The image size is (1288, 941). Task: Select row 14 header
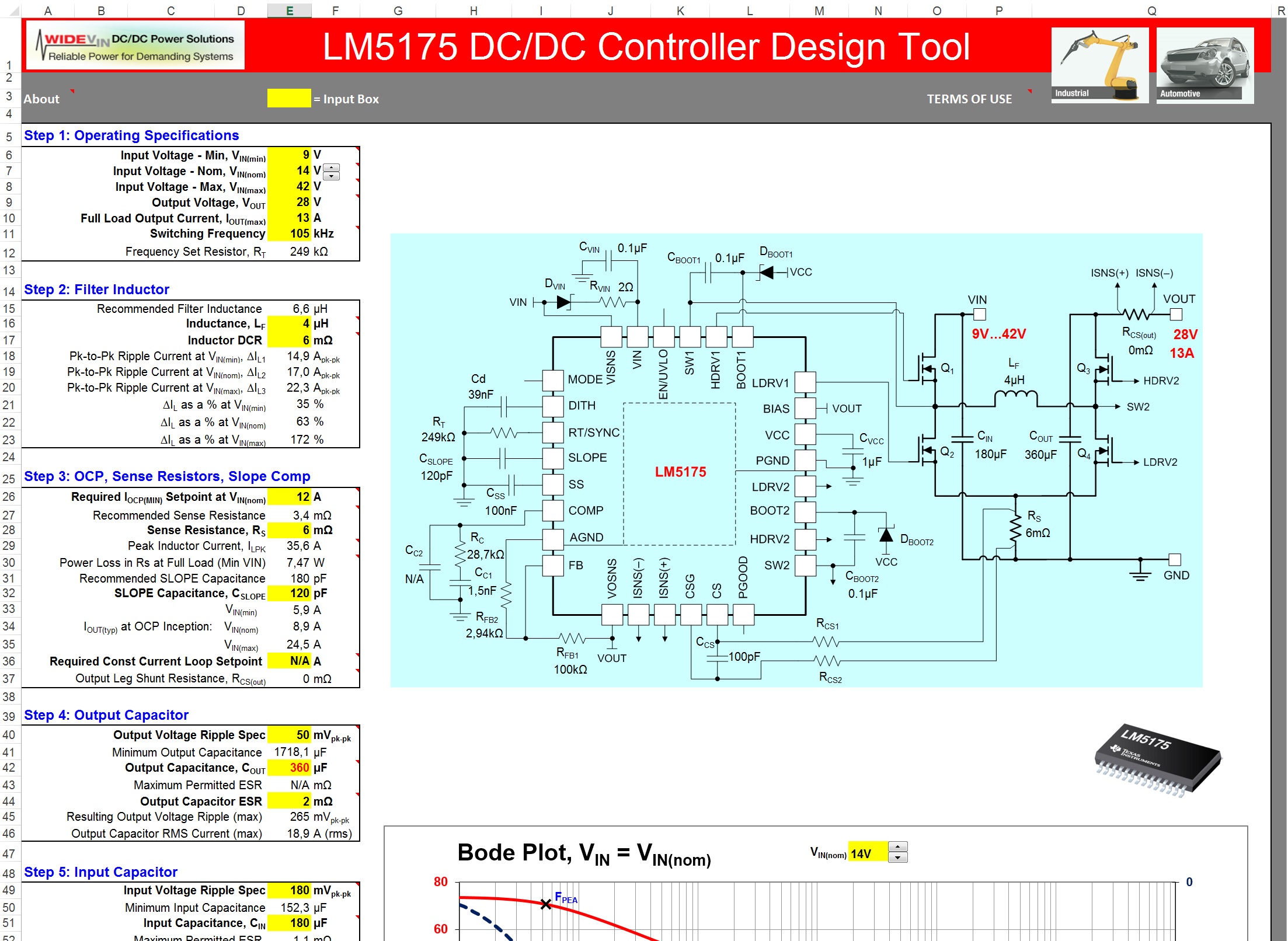click(9, 291)
